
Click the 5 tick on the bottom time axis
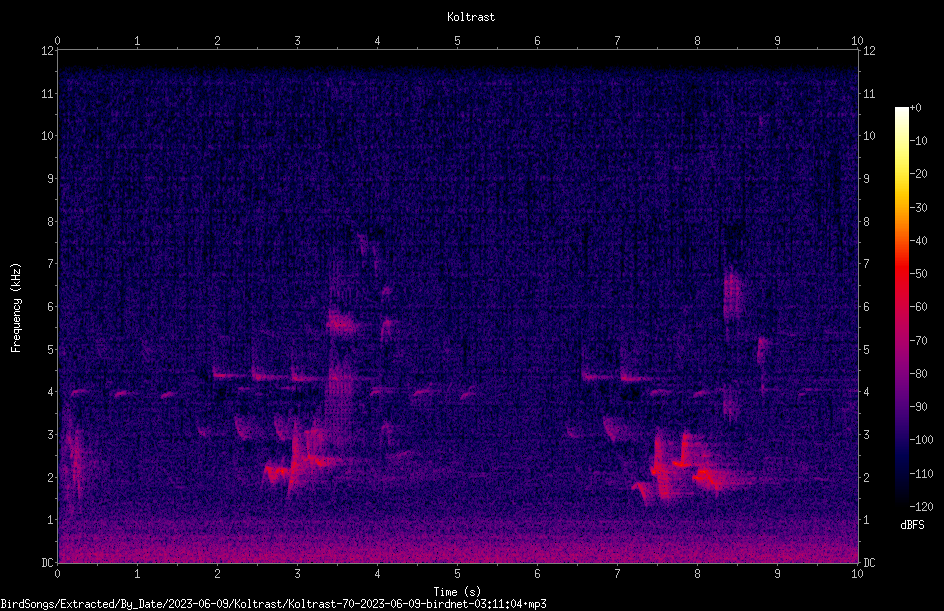pyautogui.click(x=458, y=574)
